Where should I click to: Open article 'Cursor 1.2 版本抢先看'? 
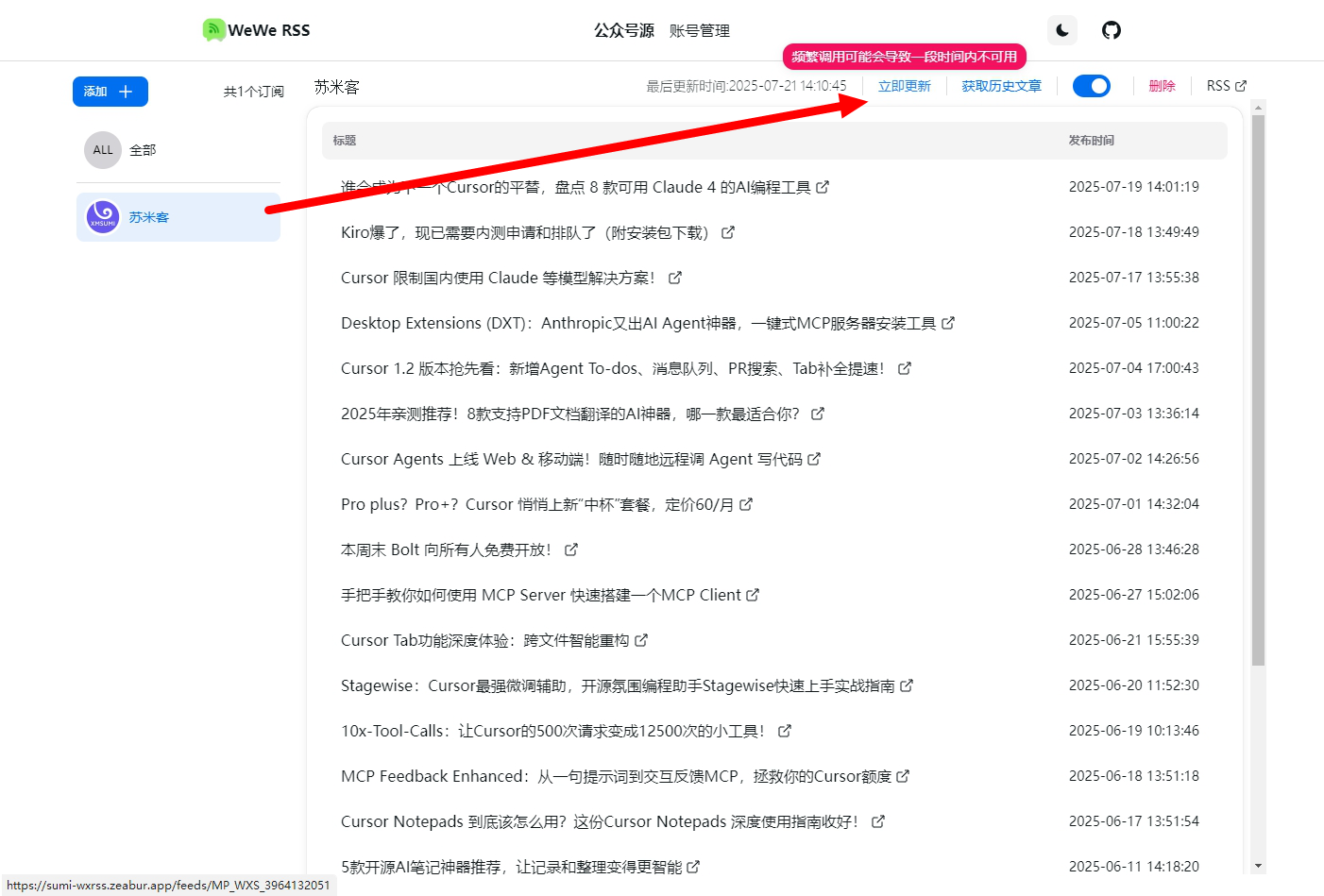click(613, 368)
